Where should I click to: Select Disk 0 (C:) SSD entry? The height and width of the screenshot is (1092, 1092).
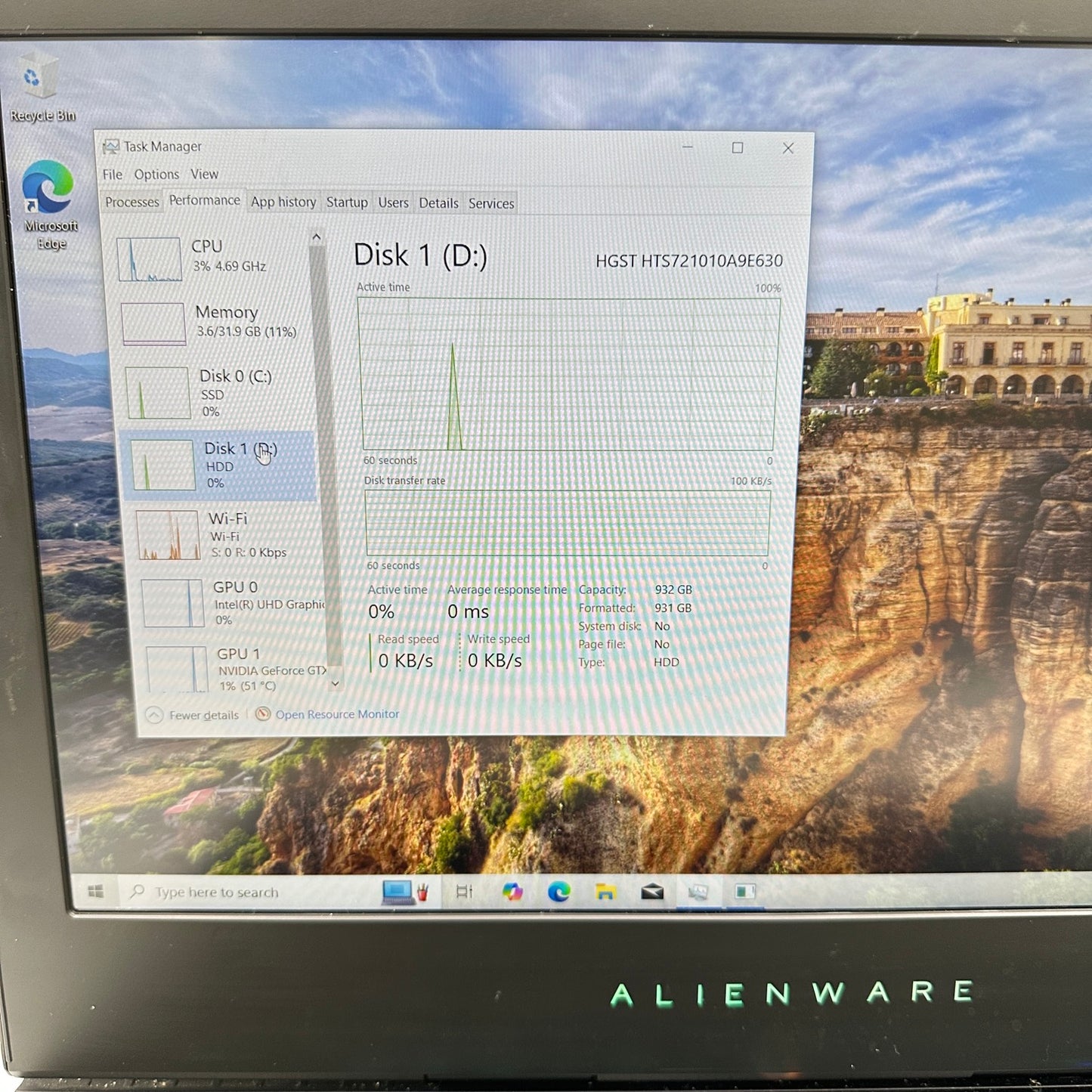[x=219, y=393]
